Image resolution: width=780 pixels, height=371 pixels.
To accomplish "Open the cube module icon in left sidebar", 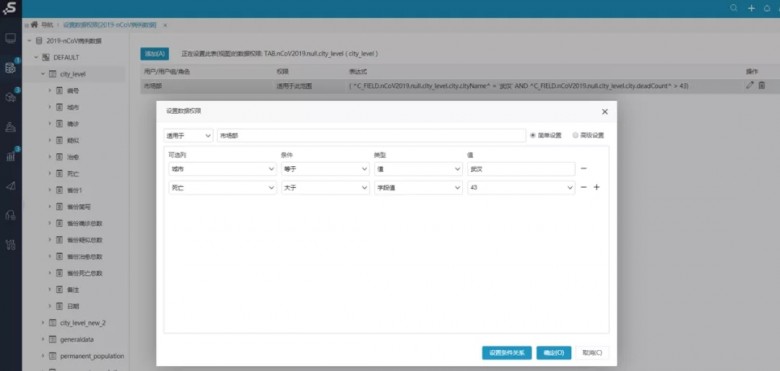I will pos(10,97).
